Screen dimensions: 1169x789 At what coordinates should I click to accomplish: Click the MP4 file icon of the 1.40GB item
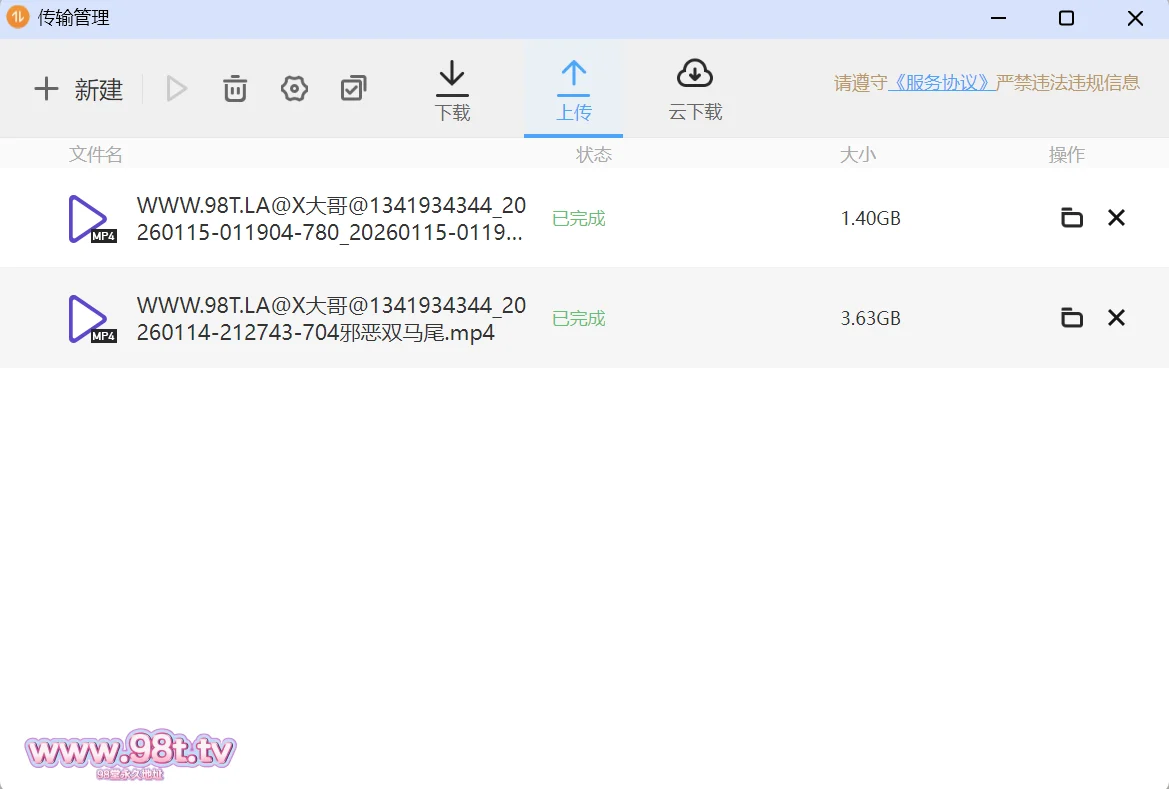coord(91,219)
